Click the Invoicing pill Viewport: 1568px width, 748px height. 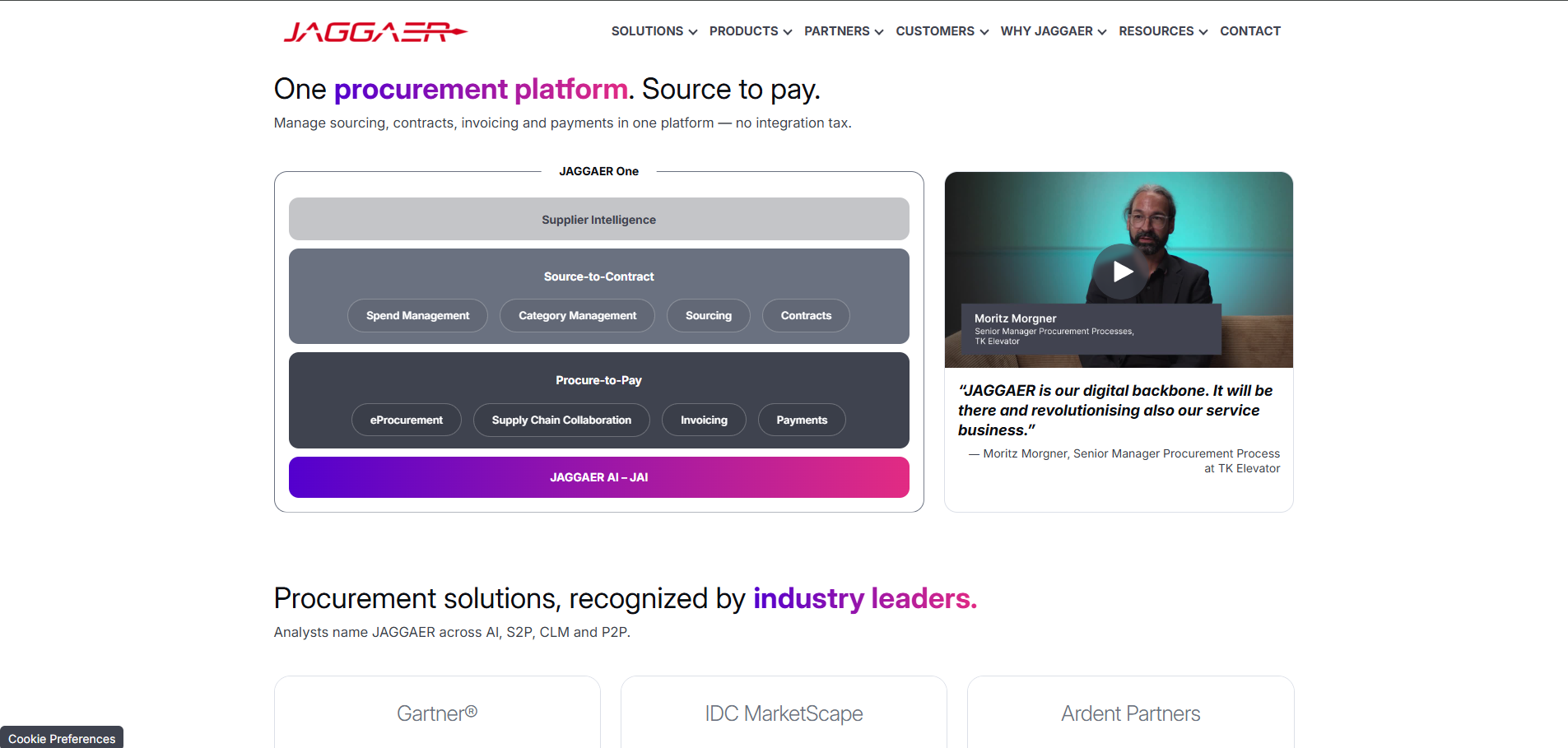tap(704, 420)
